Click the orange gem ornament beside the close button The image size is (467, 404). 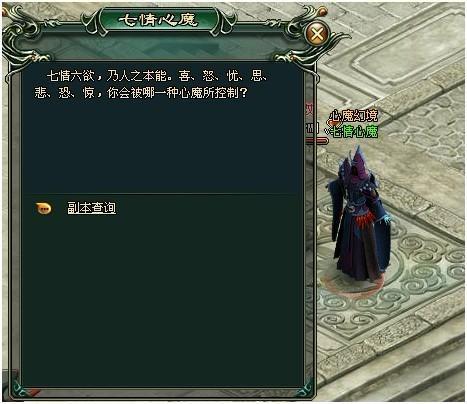click(x=323, y=12)
